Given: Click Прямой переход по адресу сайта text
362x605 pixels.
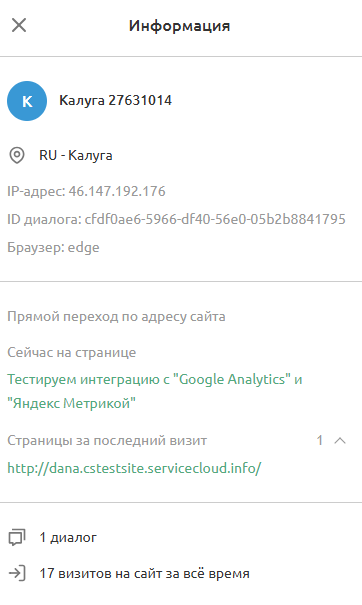Looking at the screenshot, I should pos(116,317).
